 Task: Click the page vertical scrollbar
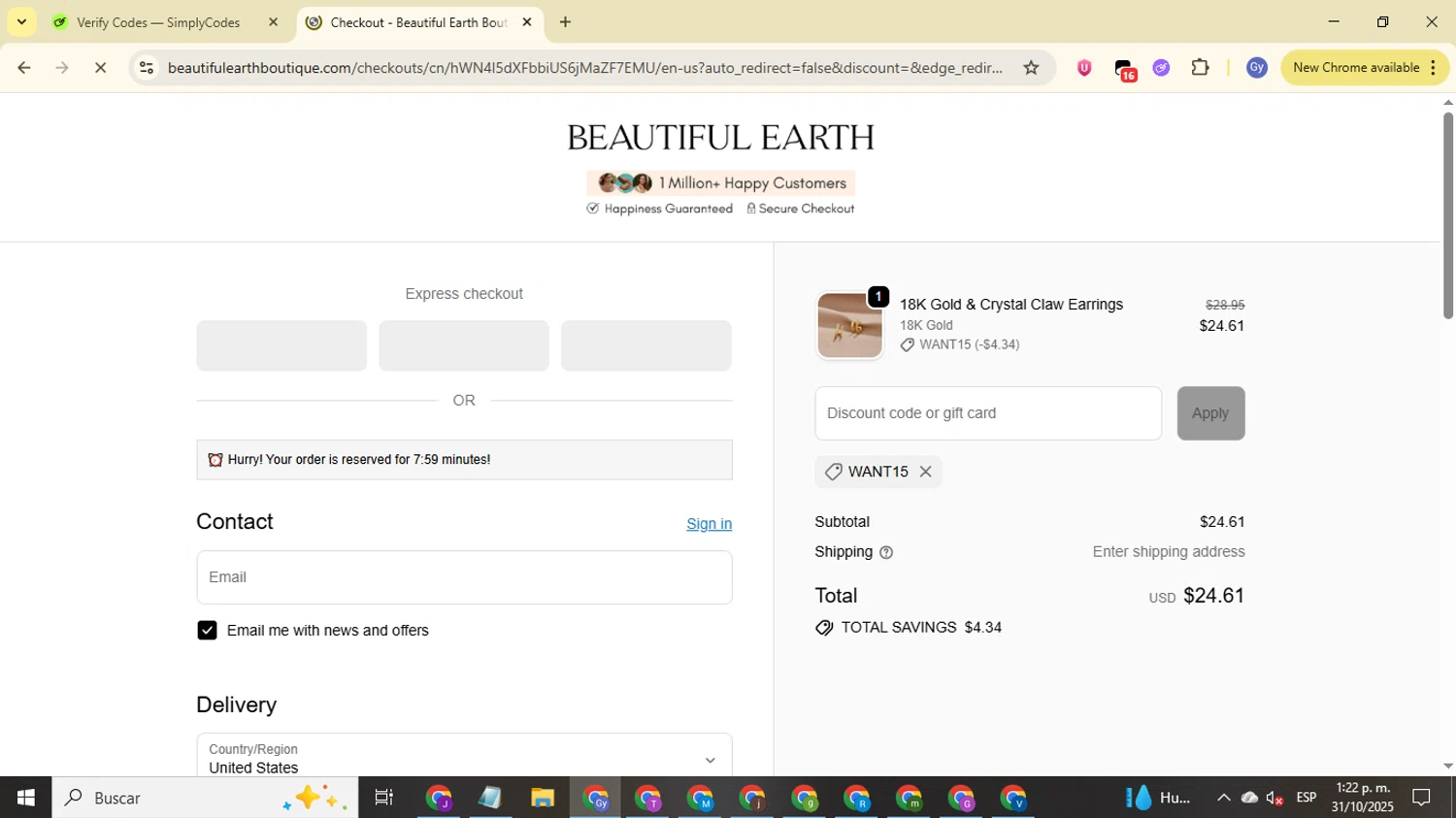click(1448, 215)
